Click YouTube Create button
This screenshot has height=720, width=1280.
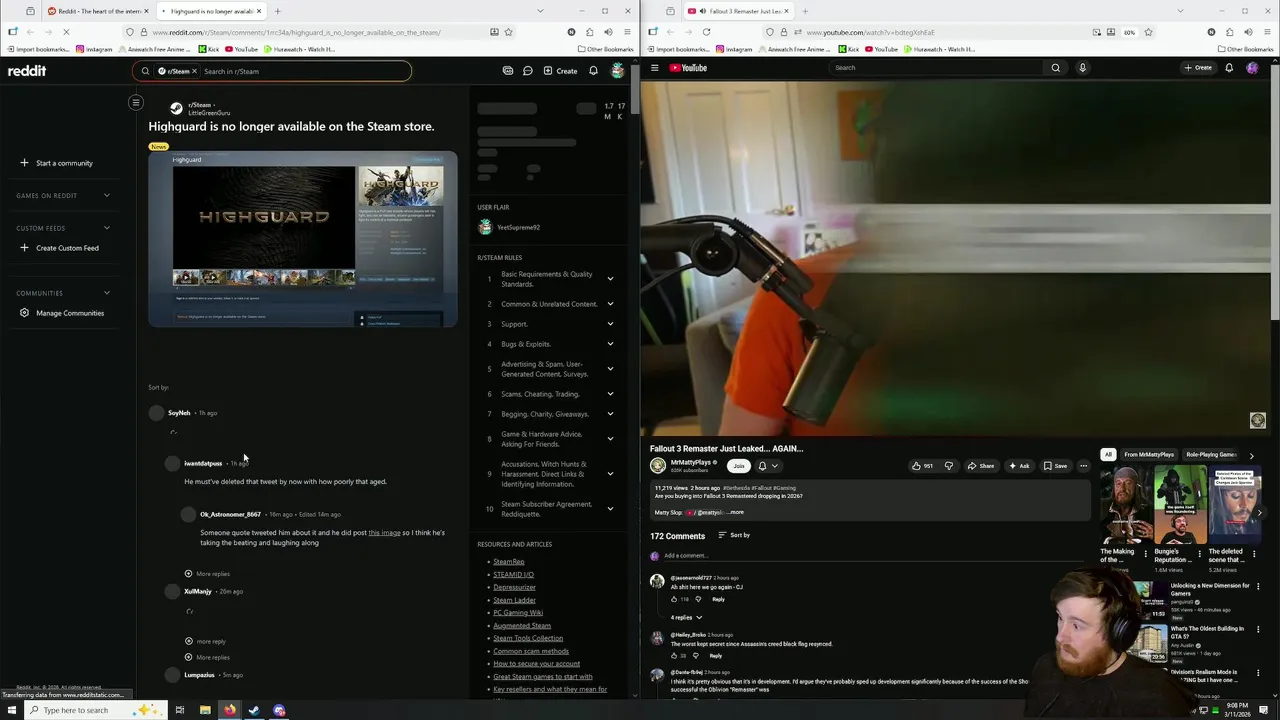click(x=1198, y=68)
